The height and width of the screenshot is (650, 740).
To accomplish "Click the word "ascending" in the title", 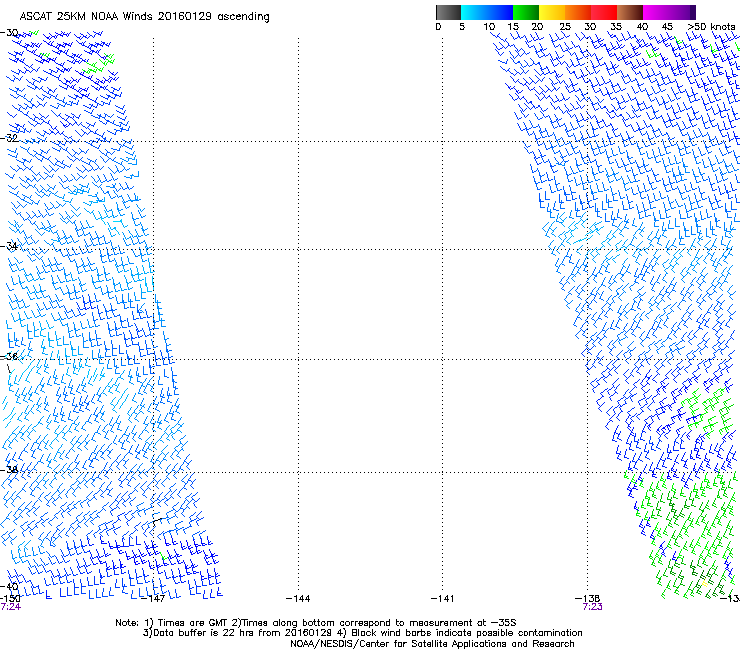I will pos(244,17).
